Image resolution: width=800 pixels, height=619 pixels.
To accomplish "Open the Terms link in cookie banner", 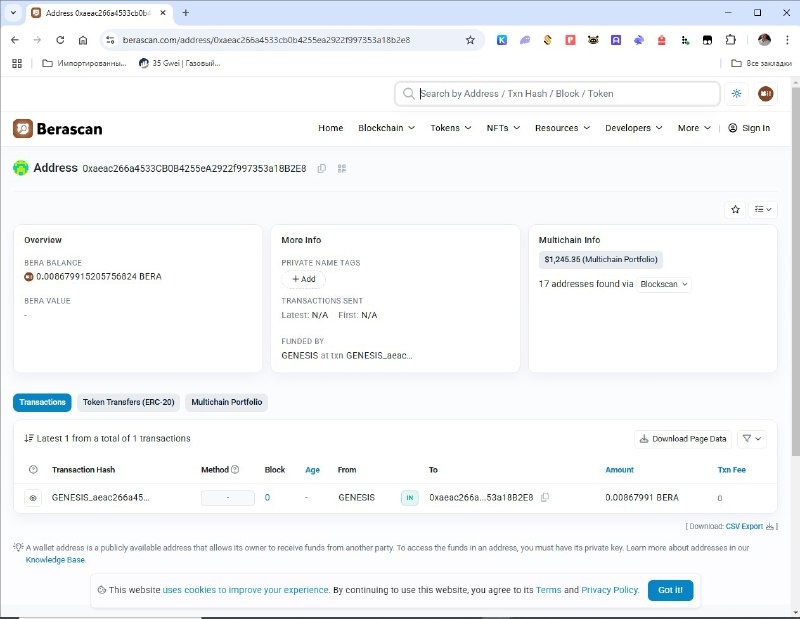I will click(x=548, y=590).
